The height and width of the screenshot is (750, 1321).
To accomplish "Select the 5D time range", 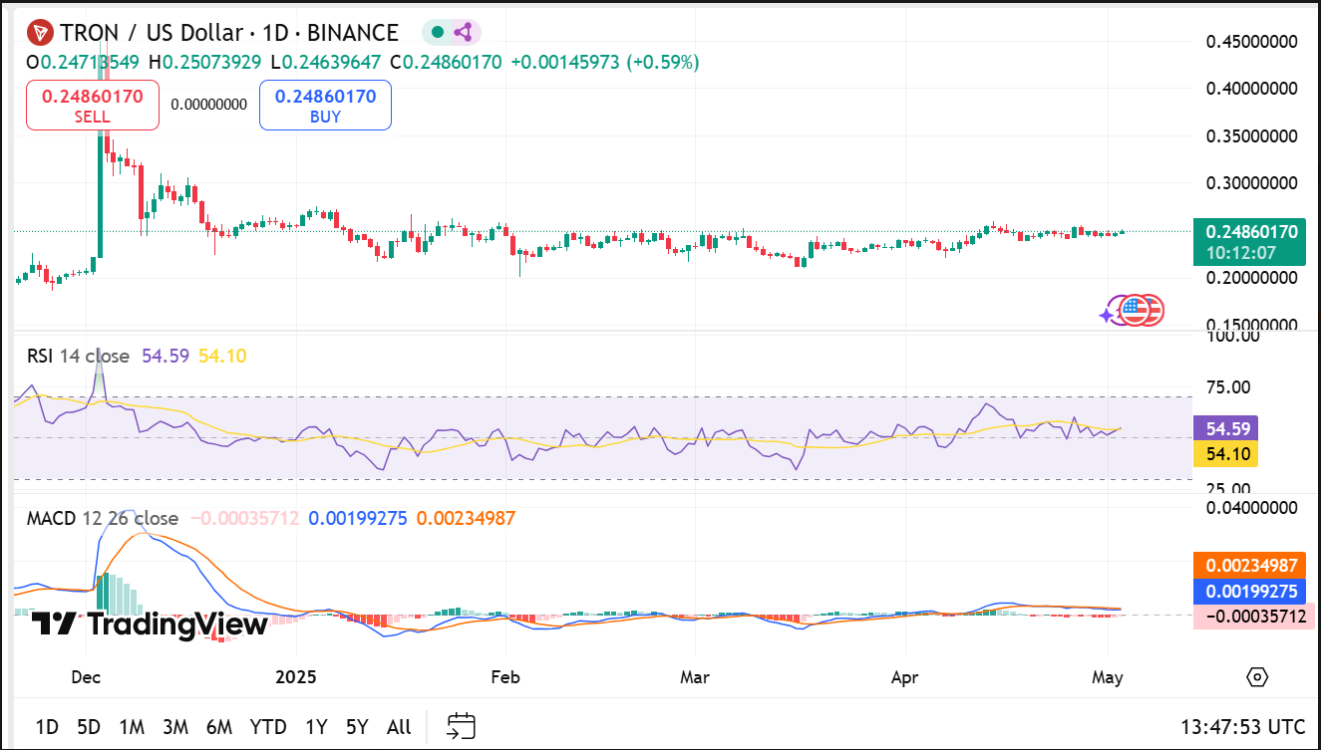I will pos(89,727).
